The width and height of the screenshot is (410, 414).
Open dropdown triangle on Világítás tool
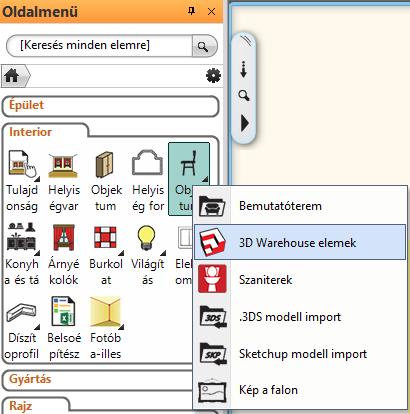pyautogui.click(x=163, y=253)
